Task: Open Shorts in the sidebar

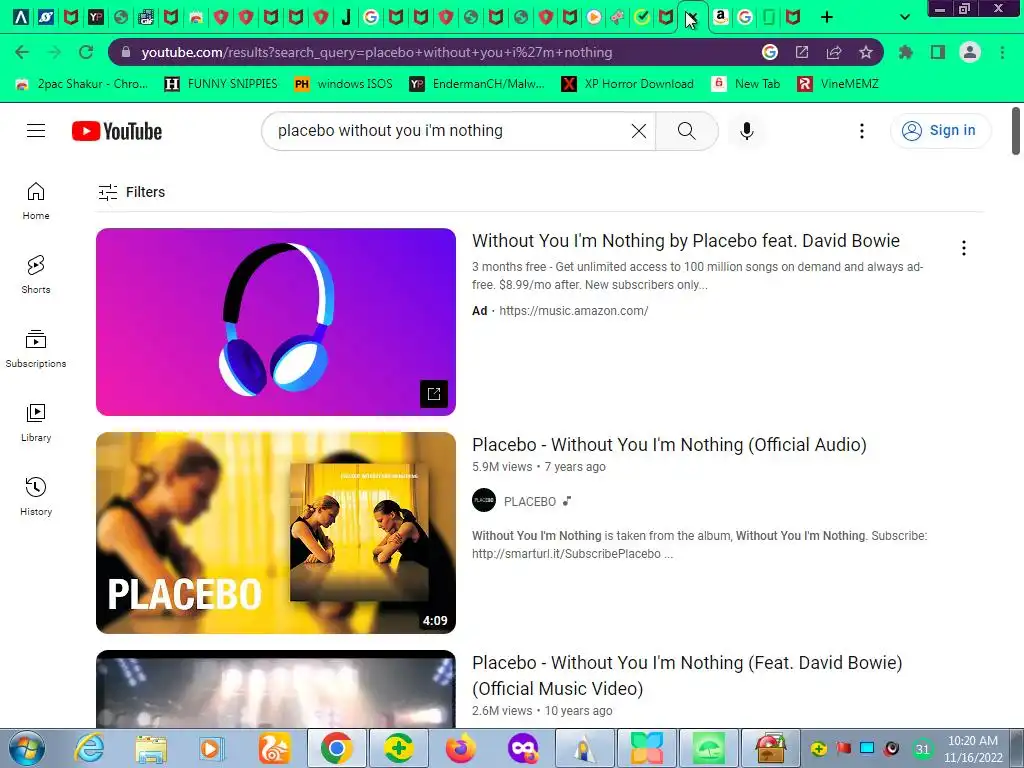Action: (x=36, y=274)
